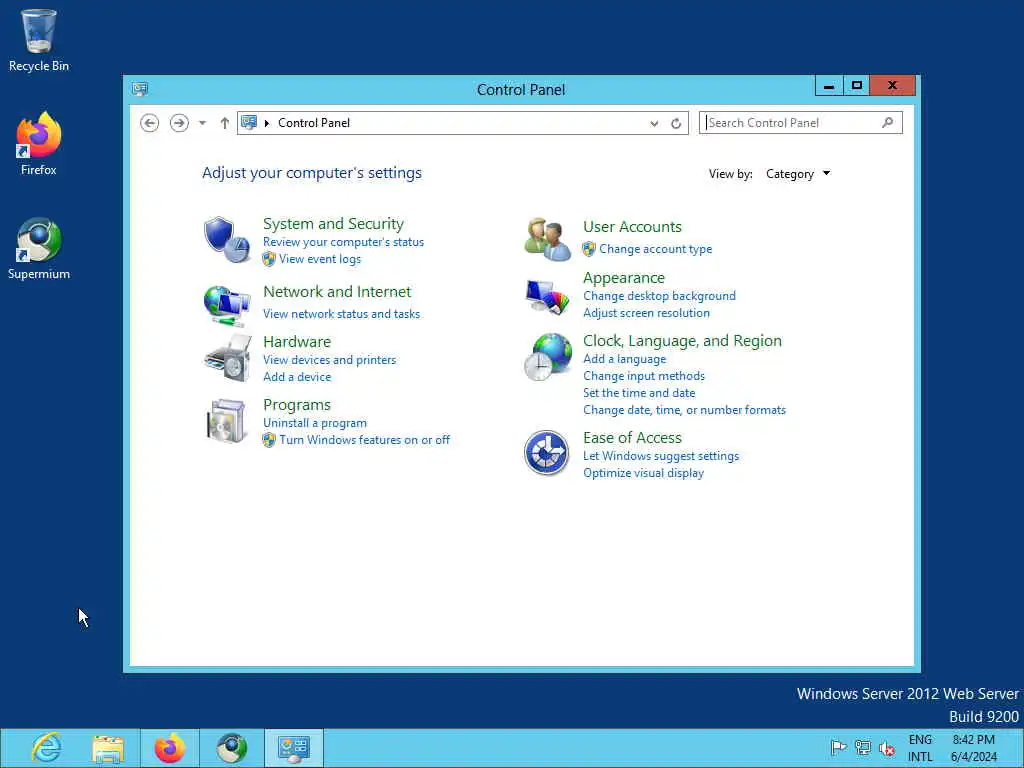1024x768 pixels.
Task: Open the taskbar clock showing 8:42 PM
Action: pyautogui.click(x=974, y=748)
